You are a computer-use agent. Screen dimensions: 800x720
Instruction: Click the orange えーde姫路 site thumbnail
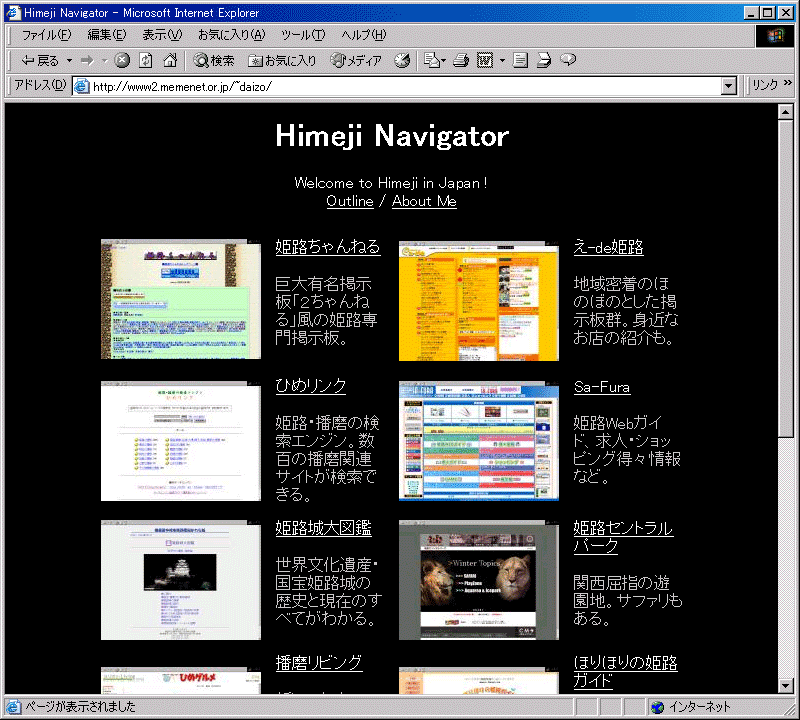(479, 301)
